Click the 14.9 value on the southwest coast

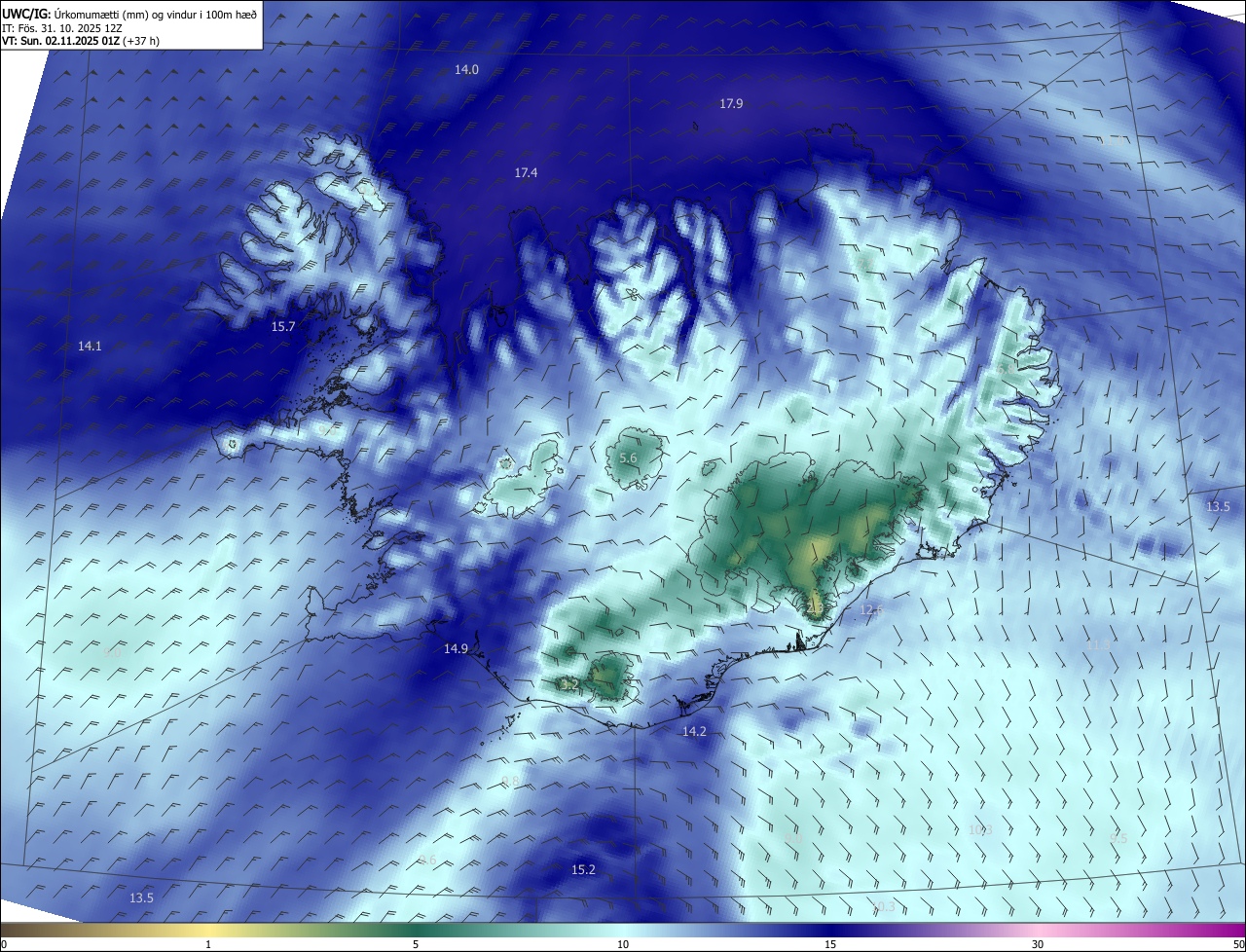pyautogui.click(x=456, y=648)
